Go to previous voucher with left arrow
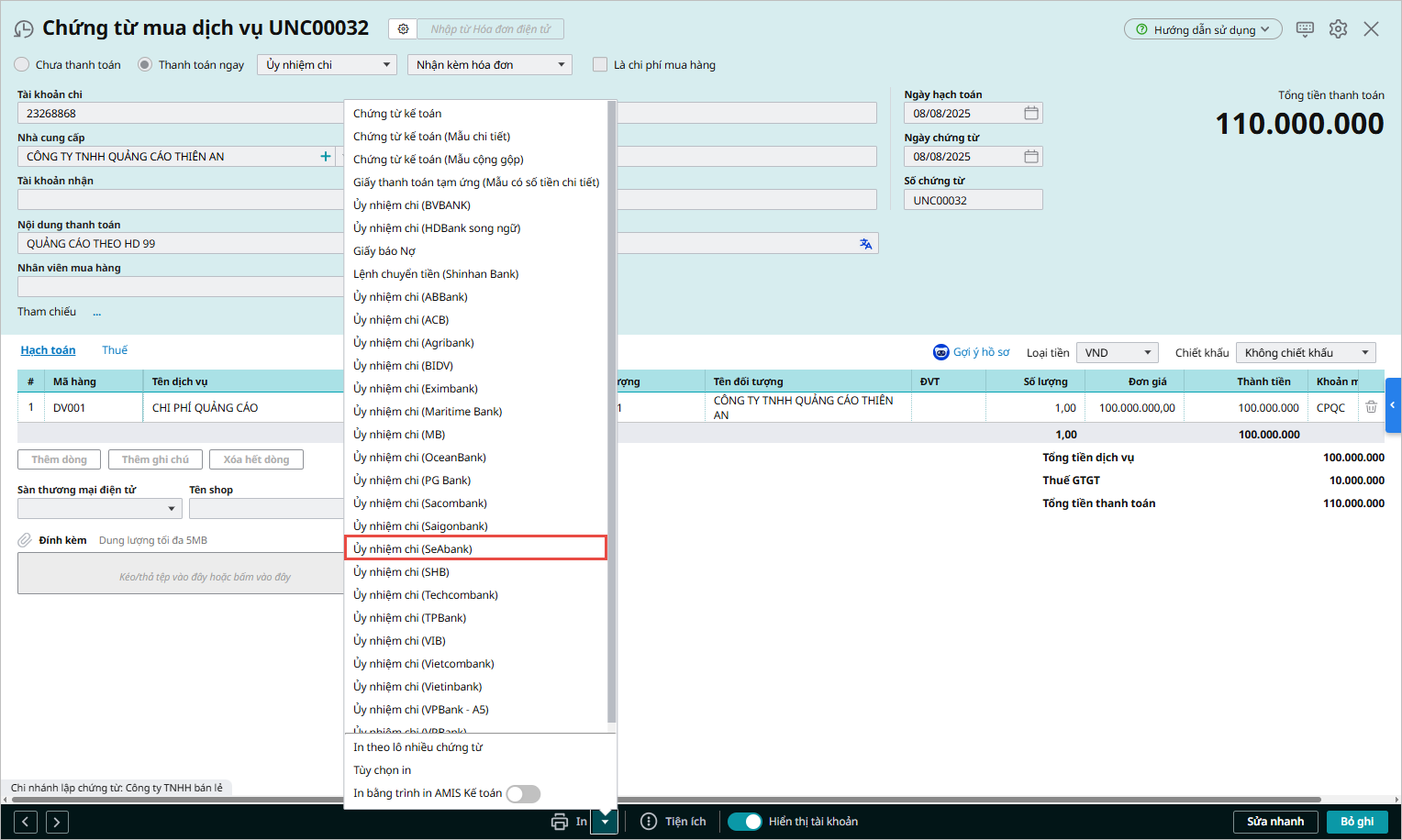 (26, 822)
